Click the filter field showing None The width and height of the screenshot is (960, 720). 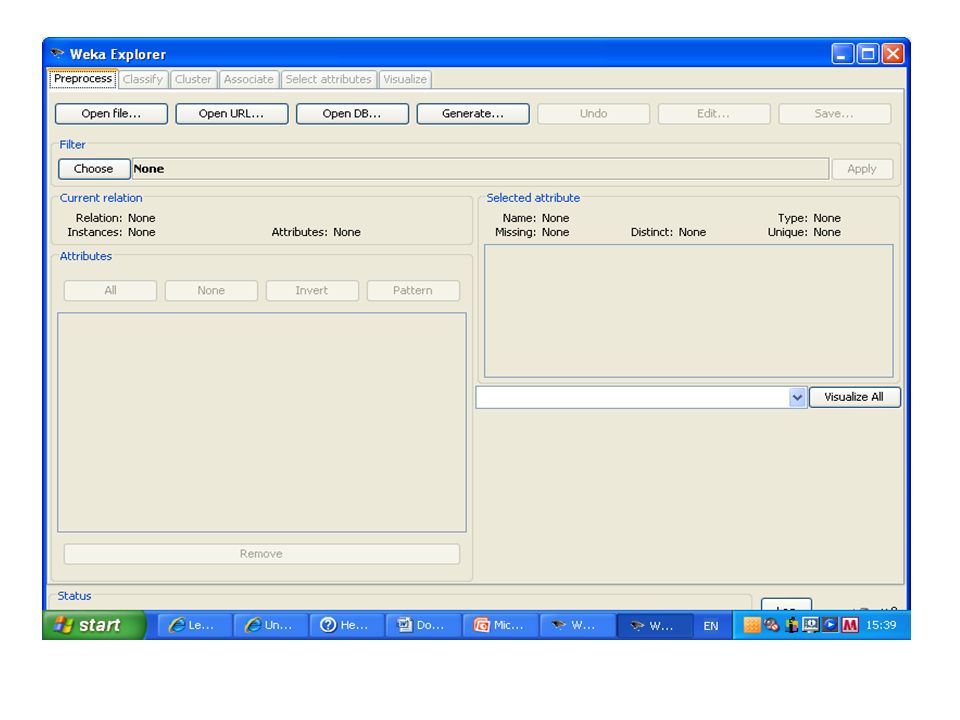pos(481,169)
